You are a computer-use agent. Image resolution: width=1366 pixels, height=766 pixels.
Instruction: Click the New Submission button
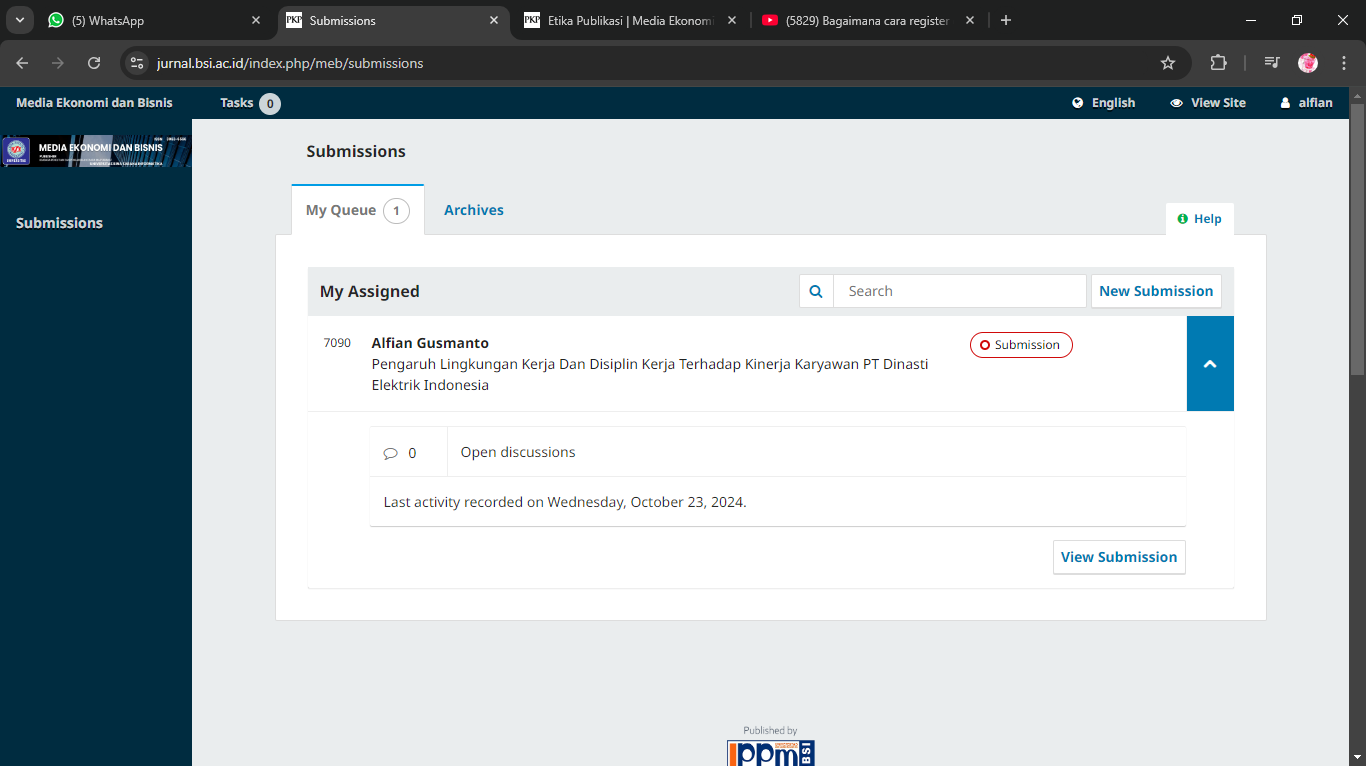click(1156, 291)
